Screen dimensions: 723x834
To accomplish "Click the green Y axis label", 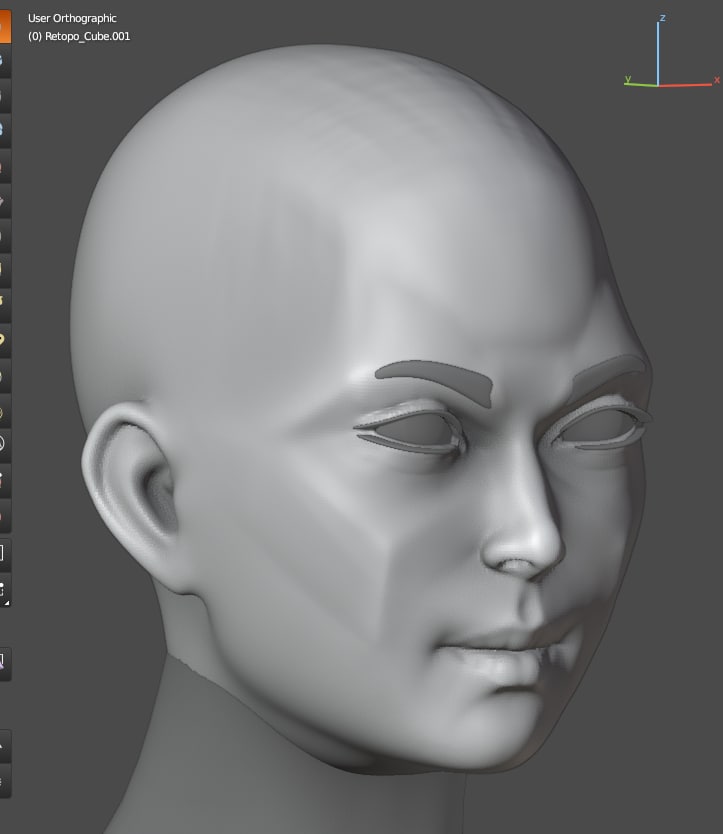I will [628, 79].
